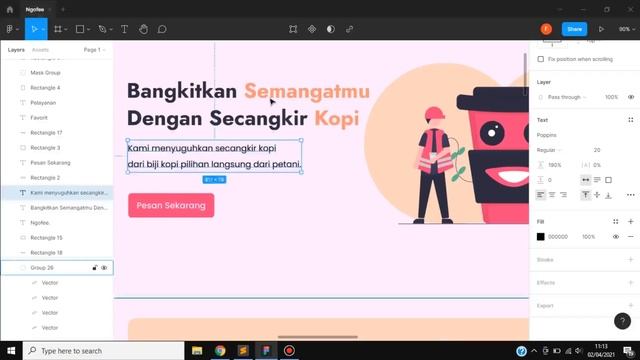Add a new file tab with plus
640x360 pixels.
pyautogui.click(x=63, y=9)
